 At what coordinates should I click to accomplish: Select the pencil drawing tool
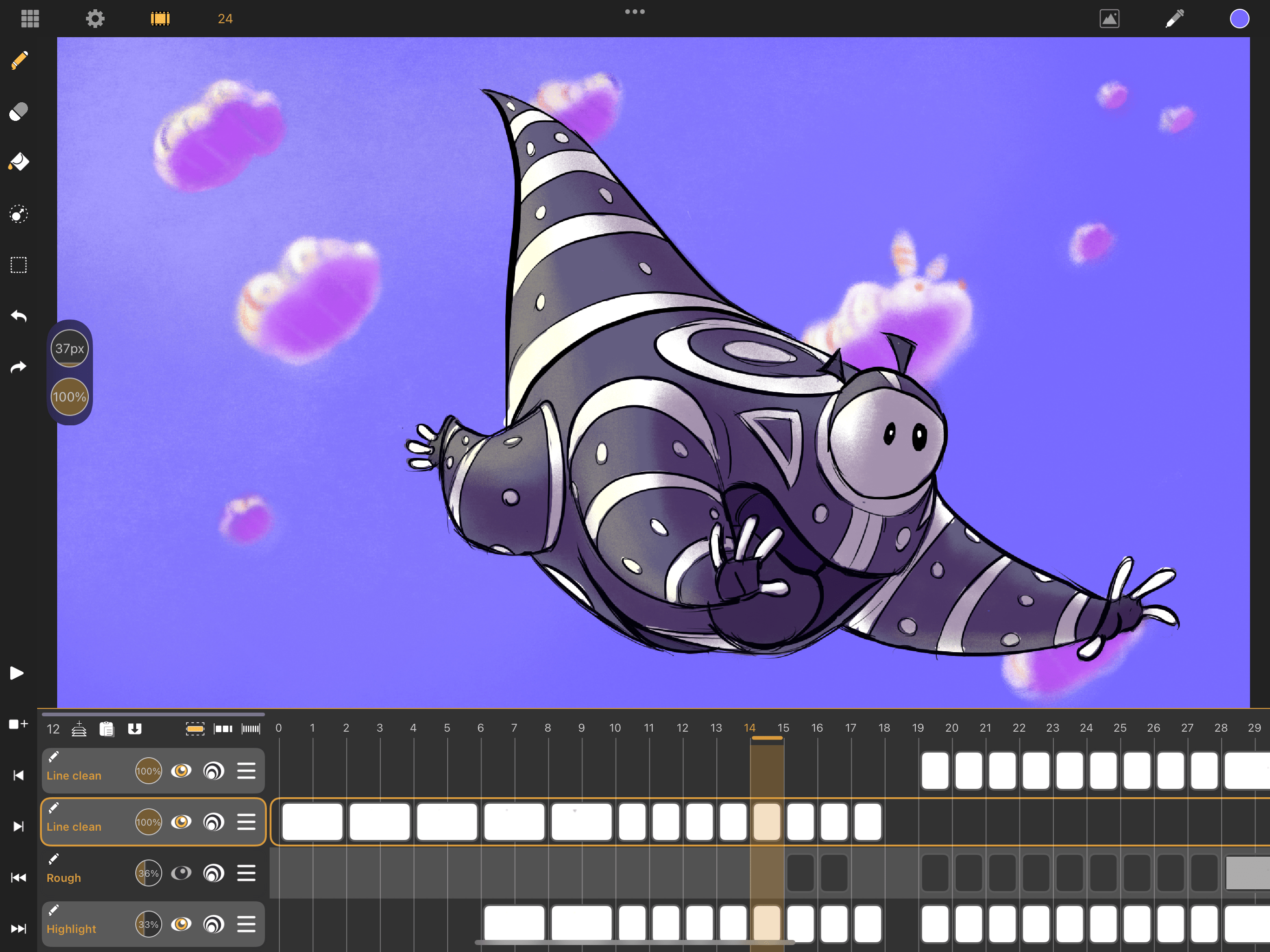pos(19,60)
